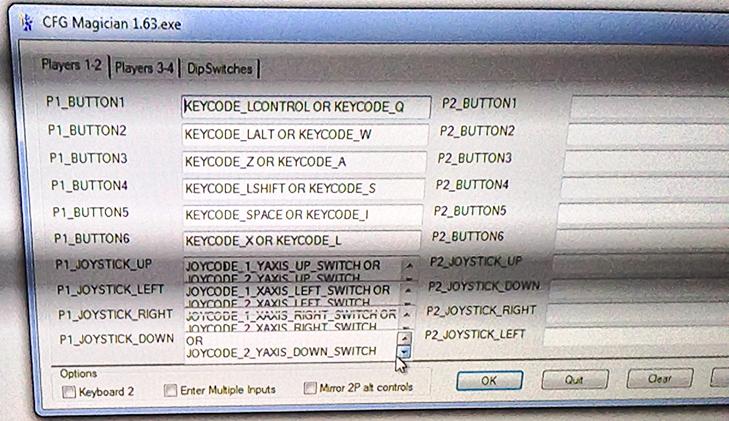Viewport: 729px width, 421px height.
Task: Select the Players 1-2 tab
Action: tap(71, 65)
